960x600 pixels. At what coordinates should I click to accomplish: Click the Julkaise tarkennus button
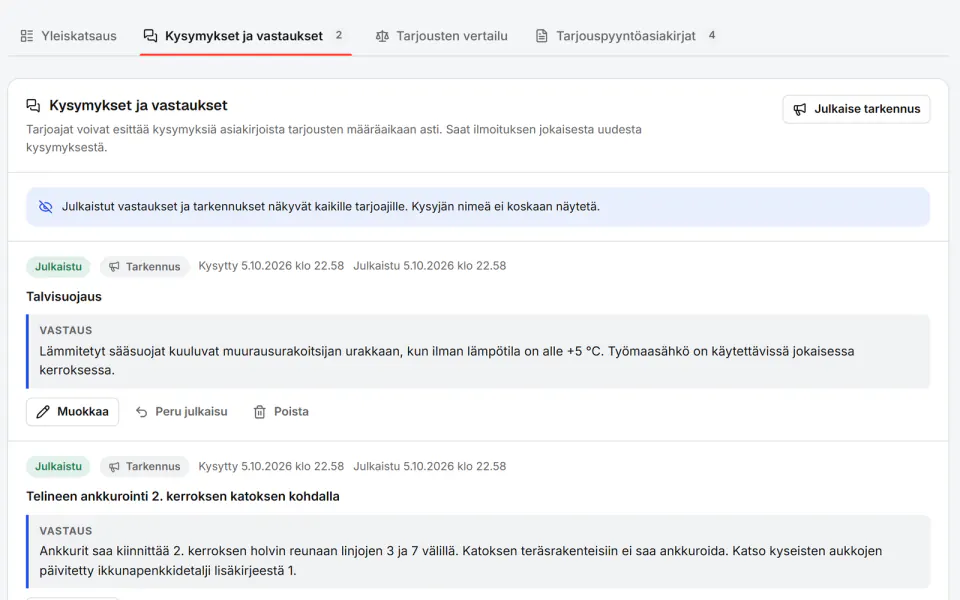[x=856, y=109]
